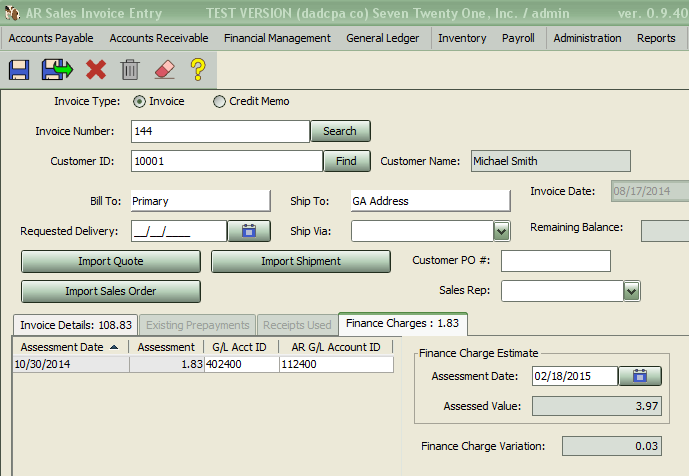Open the Inventory menu

(462, 38)
